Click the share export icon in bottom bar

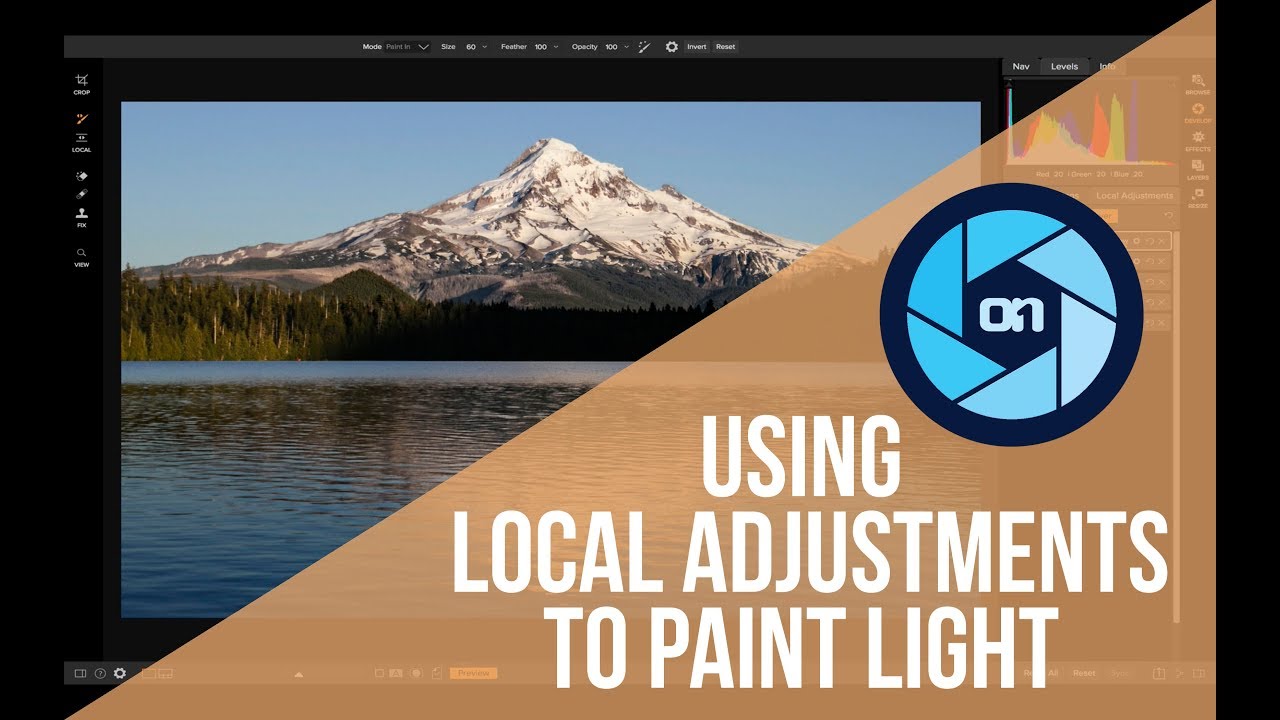click(x=1159, y=674)
